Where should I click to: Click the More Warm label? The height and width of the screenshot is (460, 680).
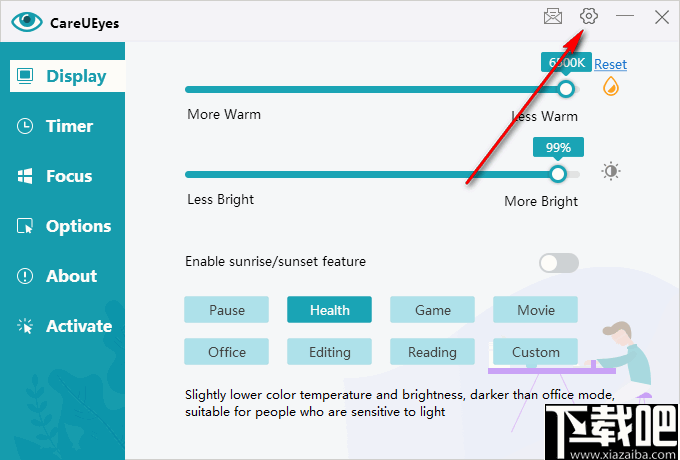(224, 114)
